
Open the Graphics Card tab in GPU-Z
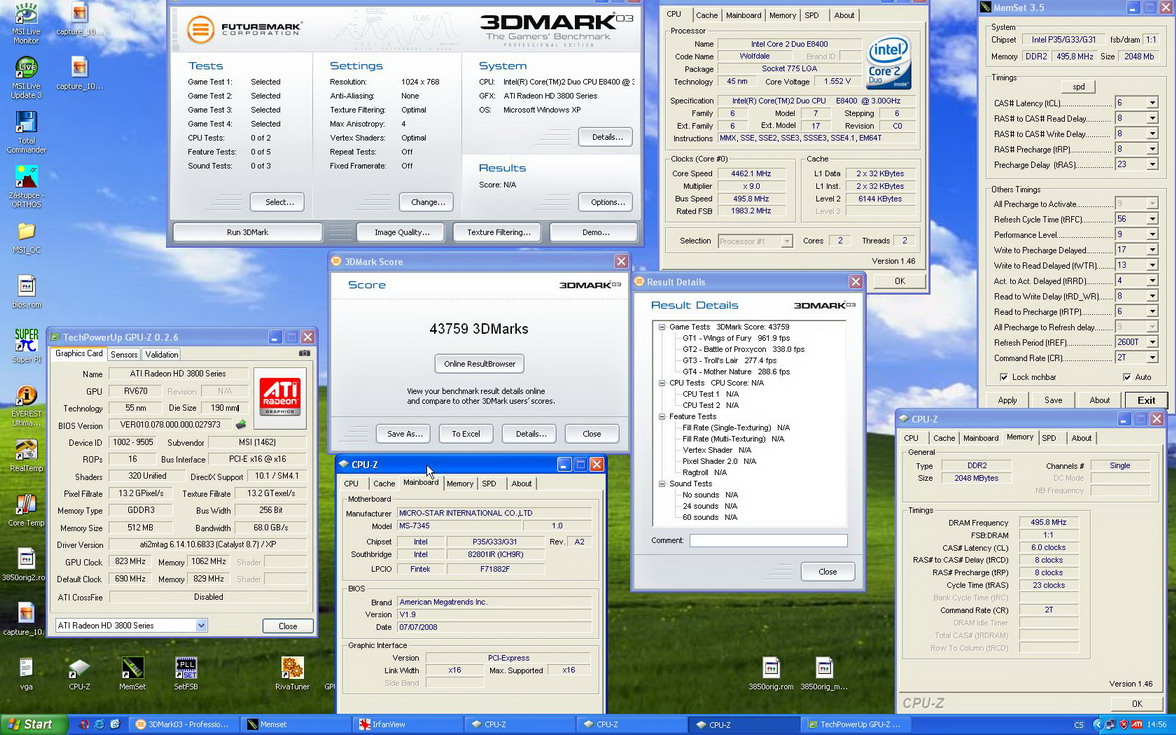coord(79,353)
